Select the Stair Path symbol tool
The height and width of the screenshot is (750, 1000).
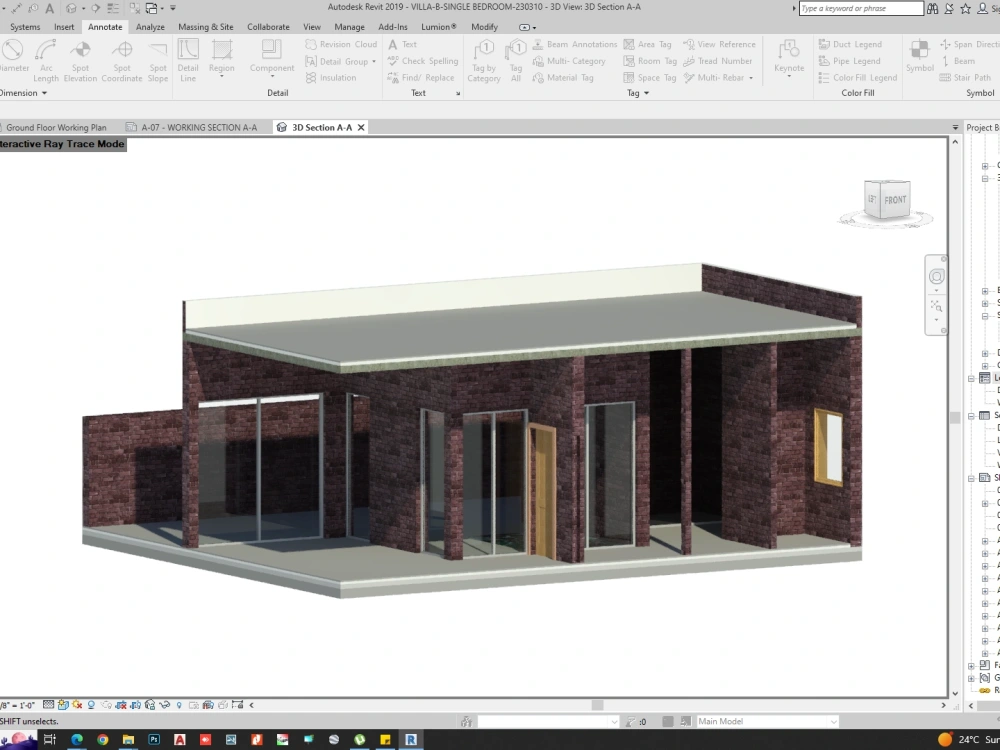coord(966,78)
